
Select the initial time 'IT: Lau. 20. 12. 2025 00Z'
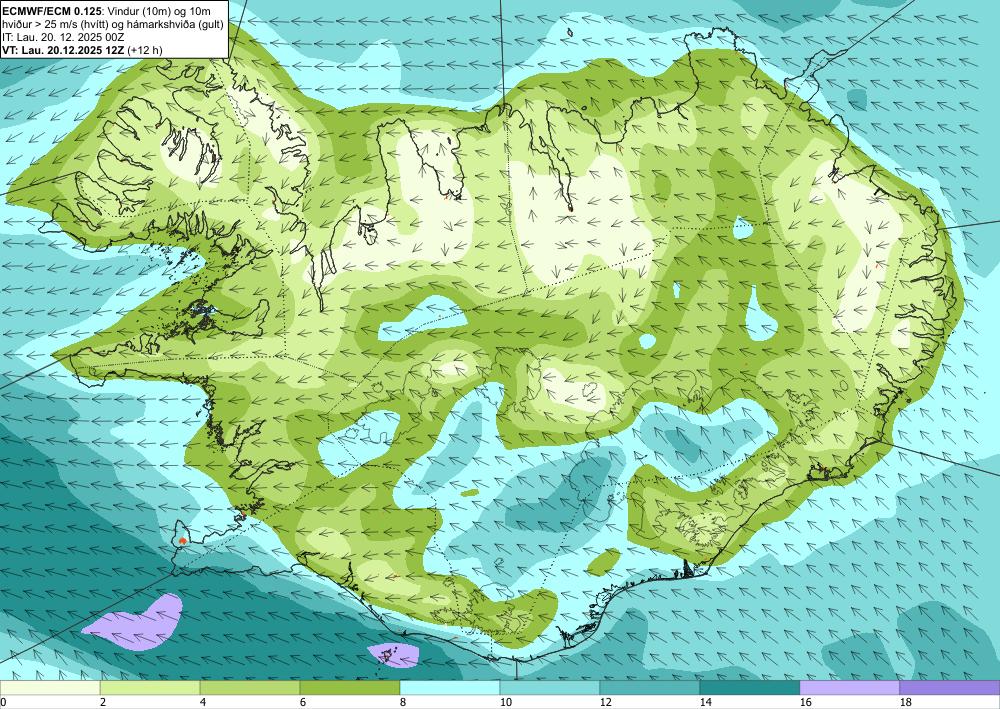click(x=63, y=37)
